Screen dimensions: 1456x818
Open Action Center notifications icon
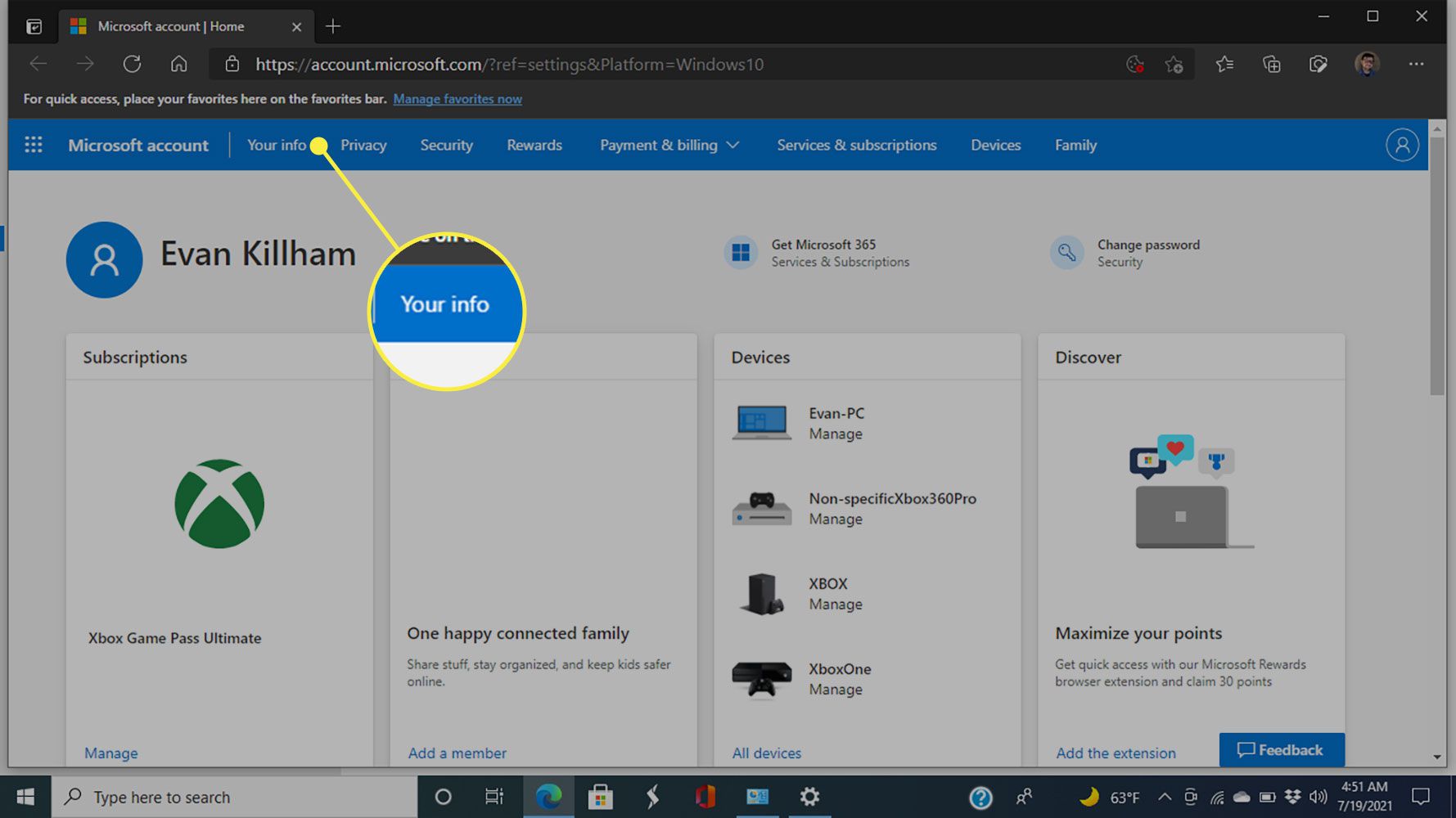(1421, 797)
